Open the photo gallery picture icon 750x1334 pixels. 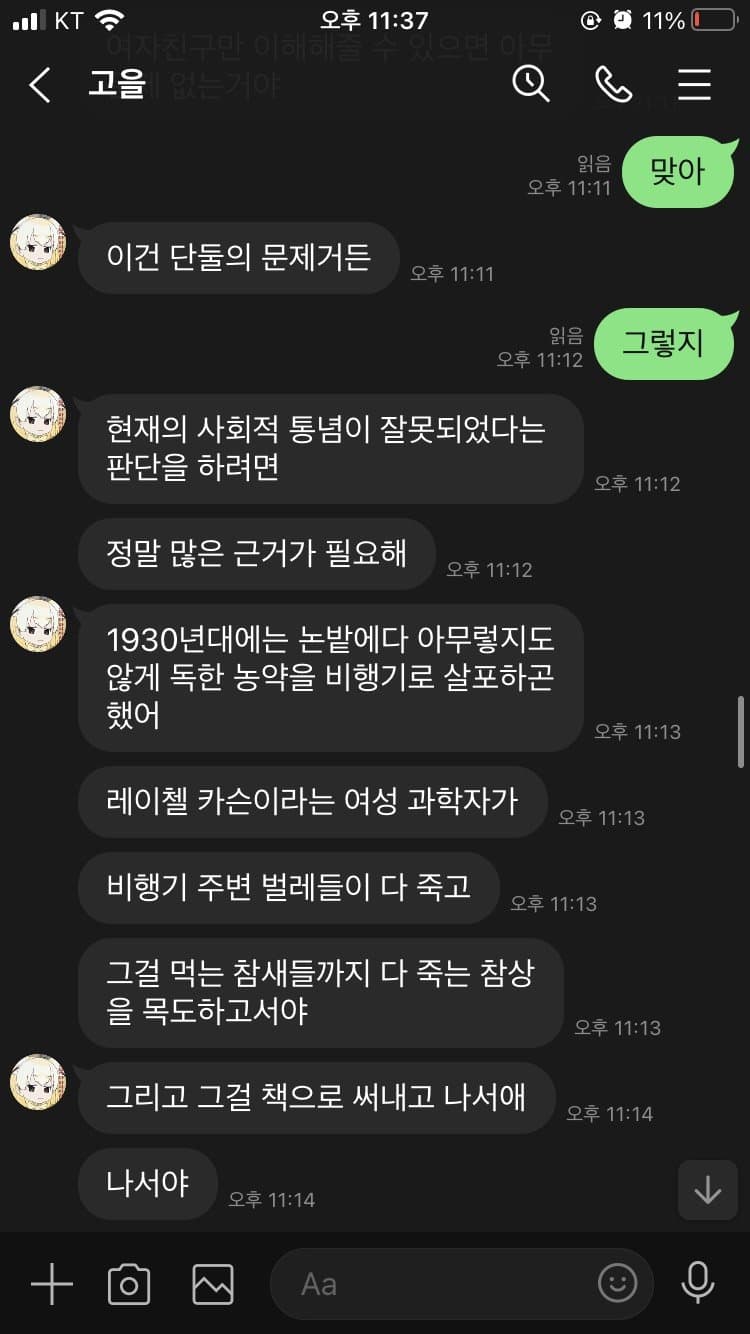[x=213, y=1284]
